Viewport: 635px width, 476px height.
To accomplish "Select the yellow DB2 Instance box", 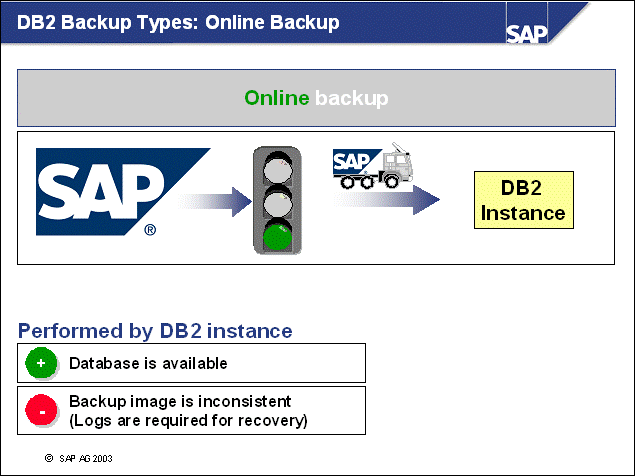I will (x=523, y=200).
